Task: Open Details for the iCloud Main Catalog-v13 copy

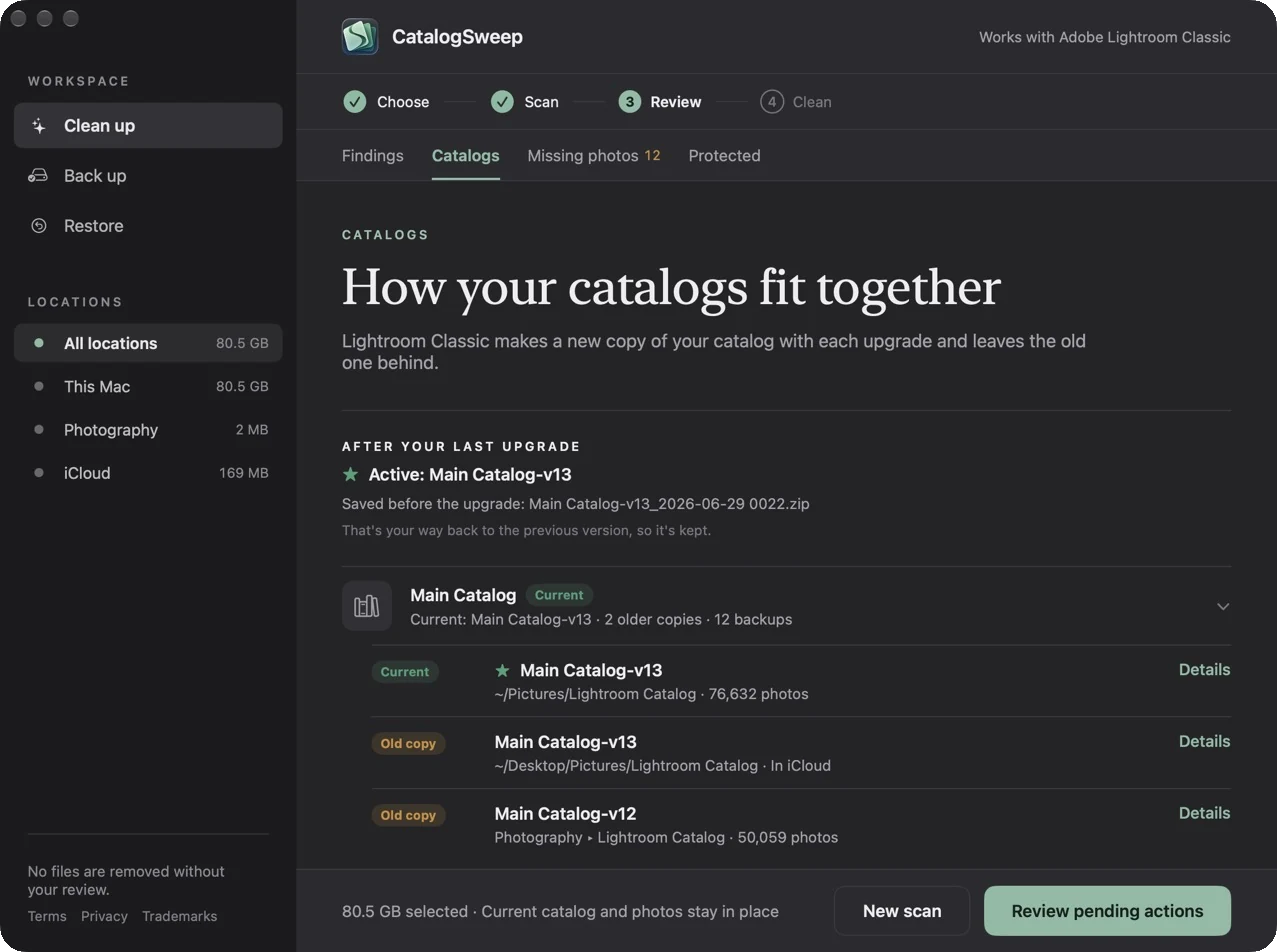Action: [1204, 741]
